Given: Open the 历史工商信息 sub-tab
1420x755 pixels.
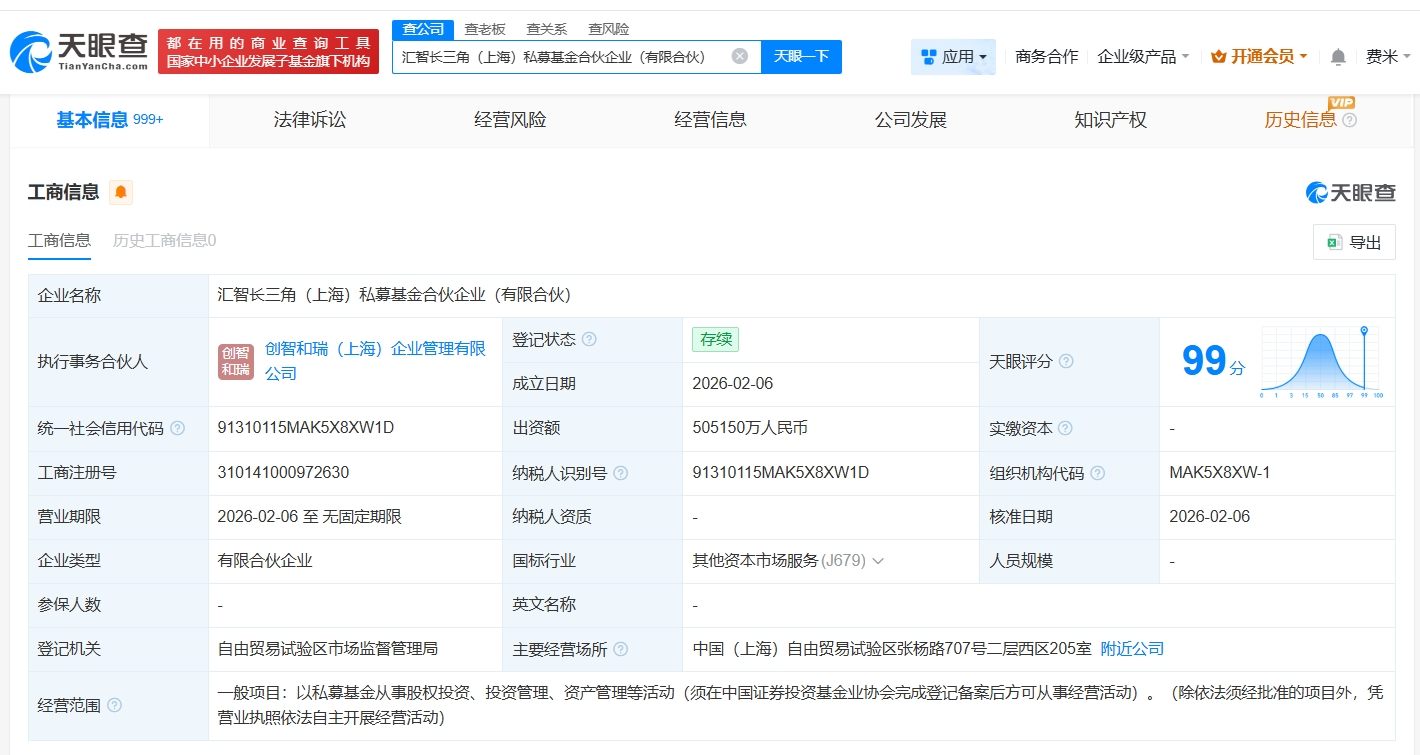Looking at the screenshot, I should (164, 240).
